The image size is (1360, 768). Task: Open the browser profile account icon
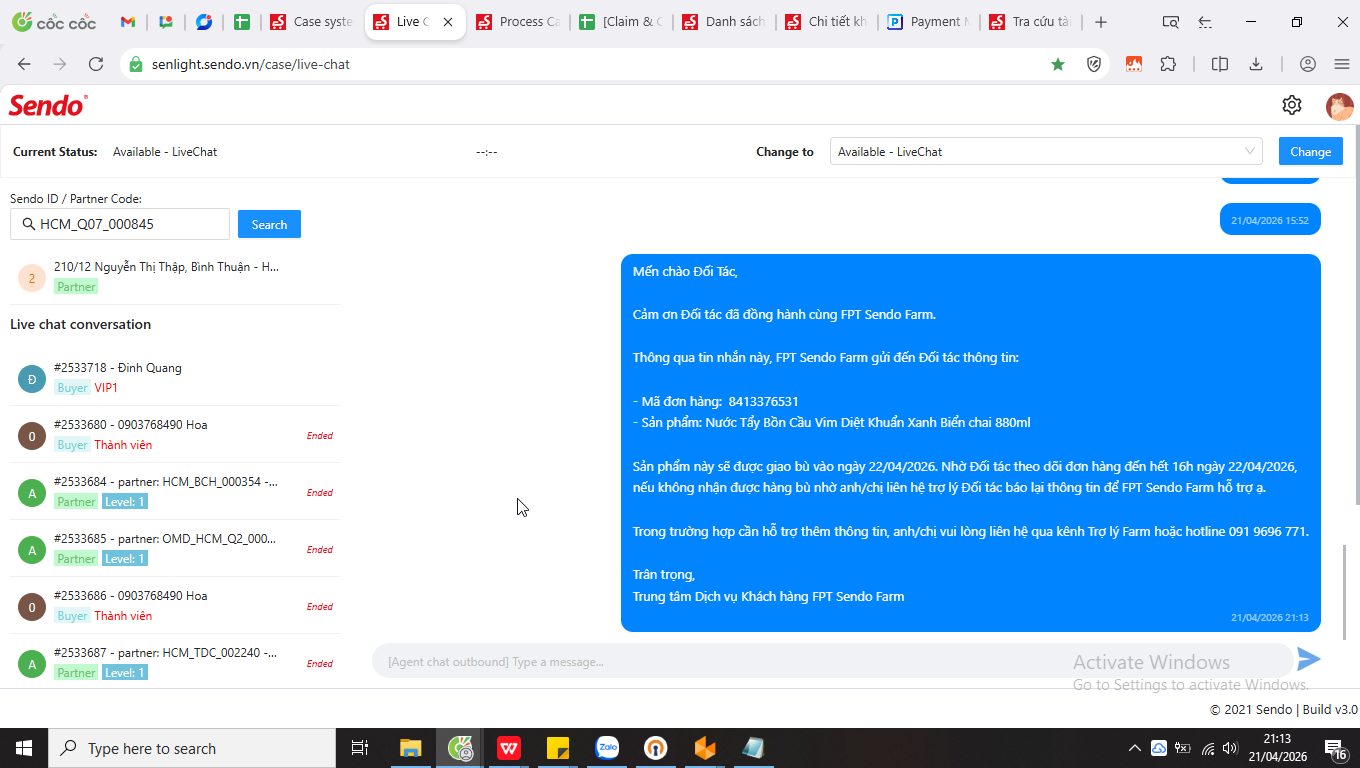point(1308,64)
